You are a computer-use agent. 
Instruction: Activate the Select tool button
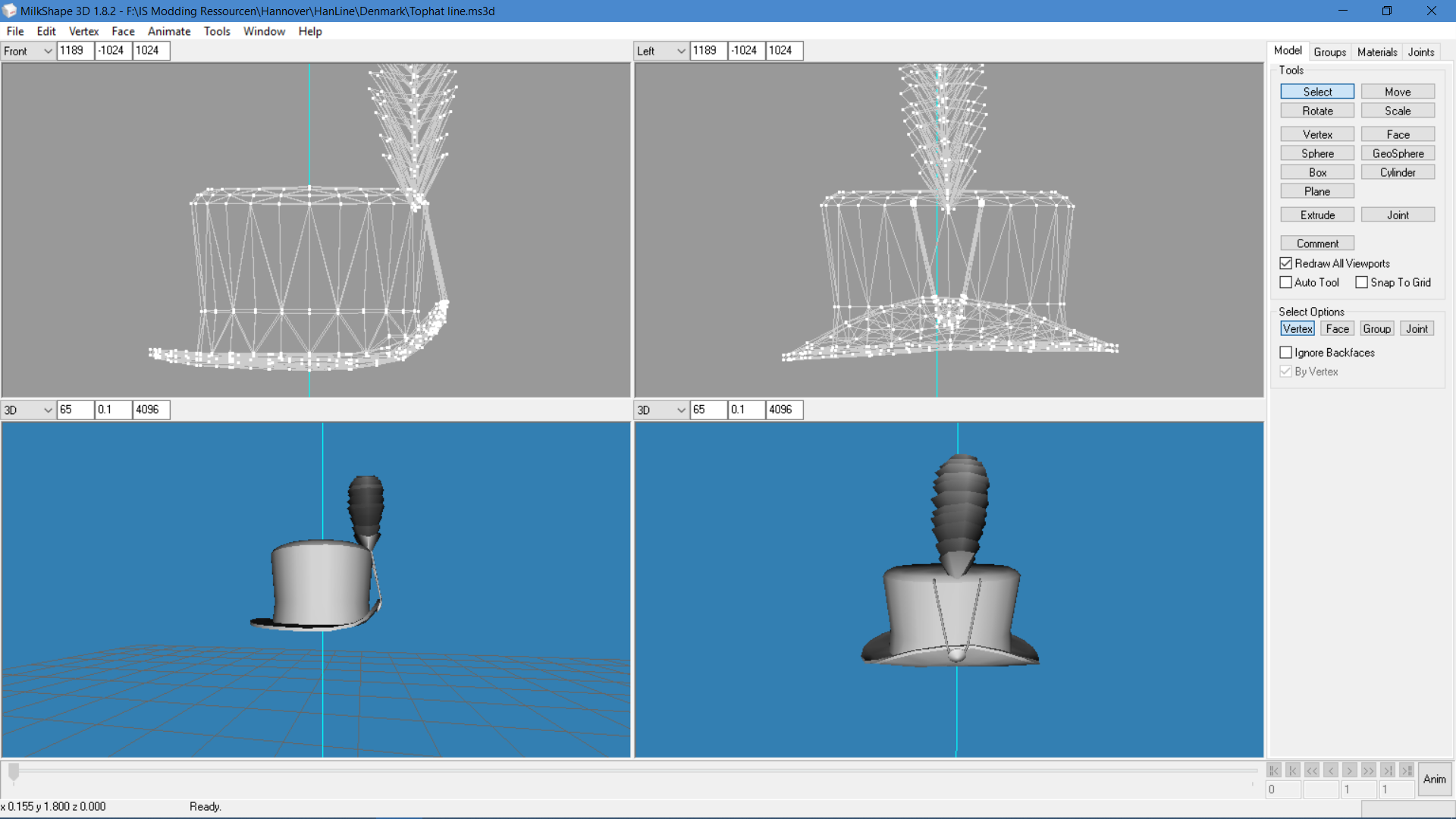[1317, 92]
